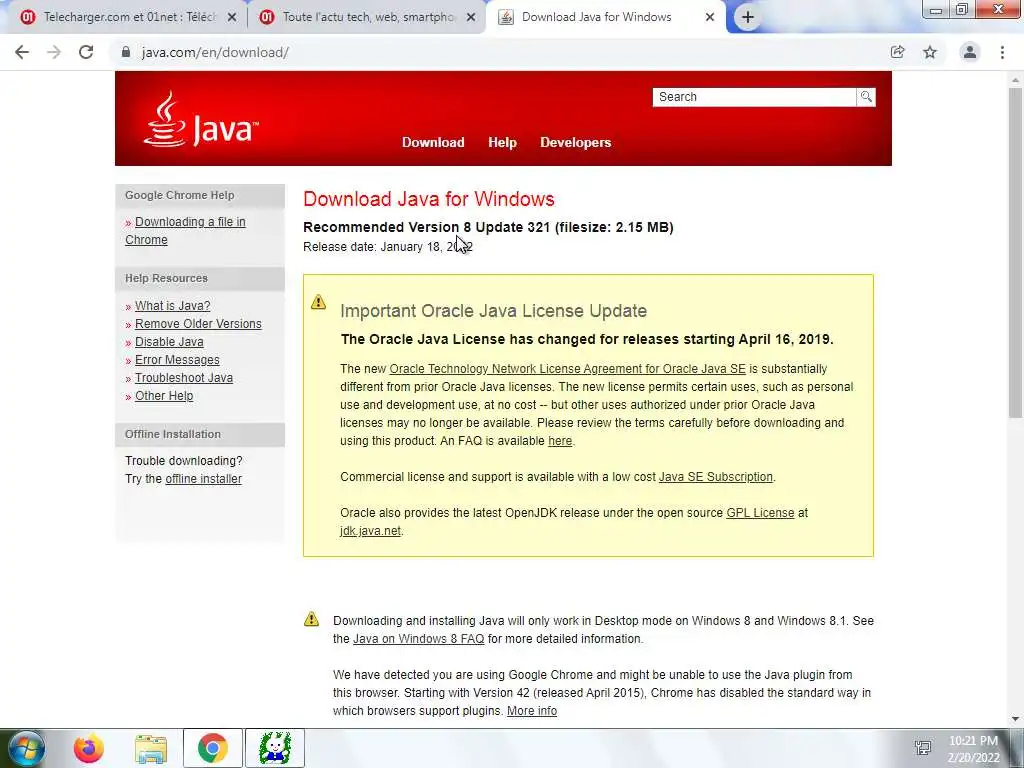Click the 'Google Chrome Help' sidebar header
The image size is (1024, 768).
(x=200, y=195)
